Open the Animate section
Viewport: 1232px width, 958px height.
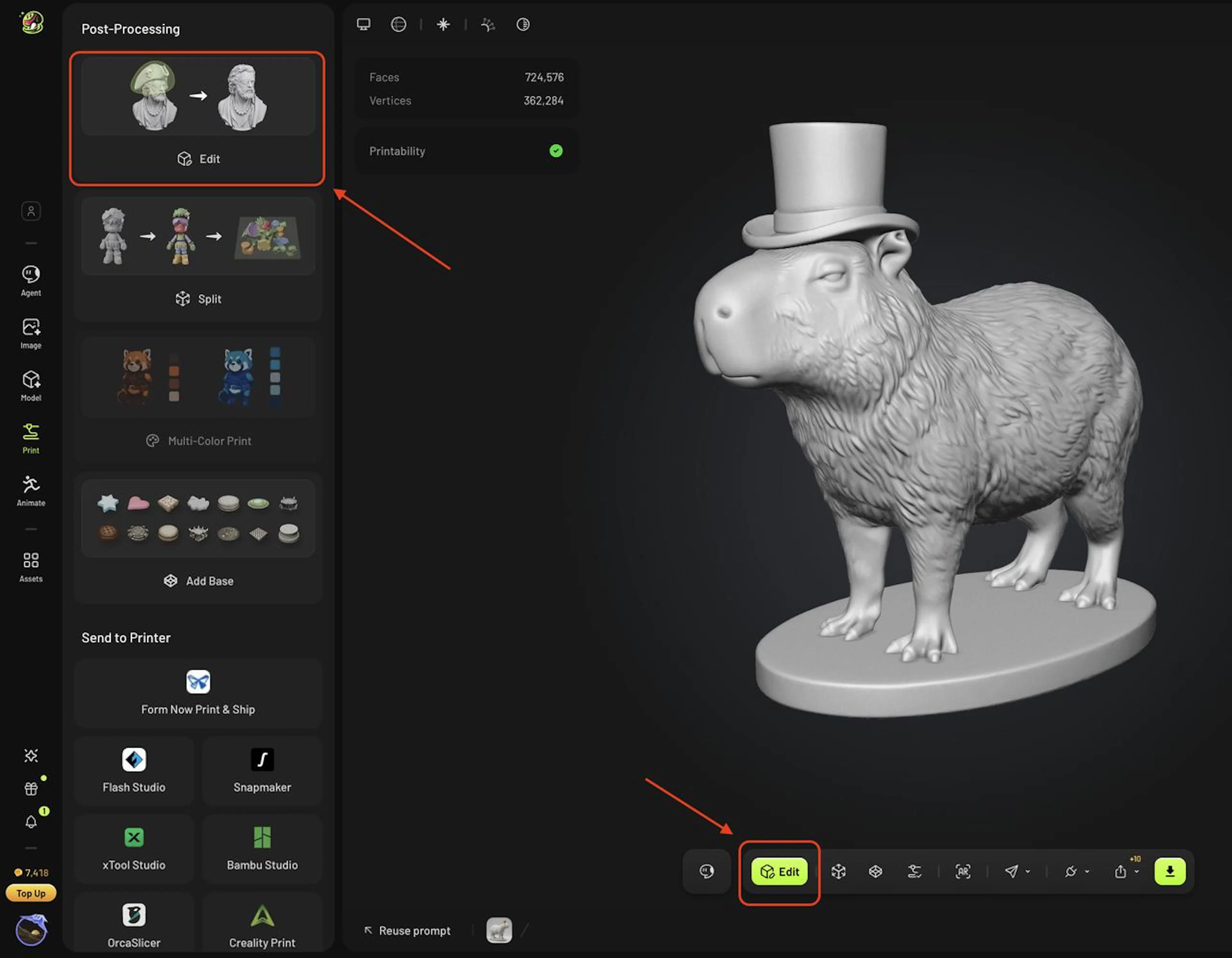click(30, 491)
